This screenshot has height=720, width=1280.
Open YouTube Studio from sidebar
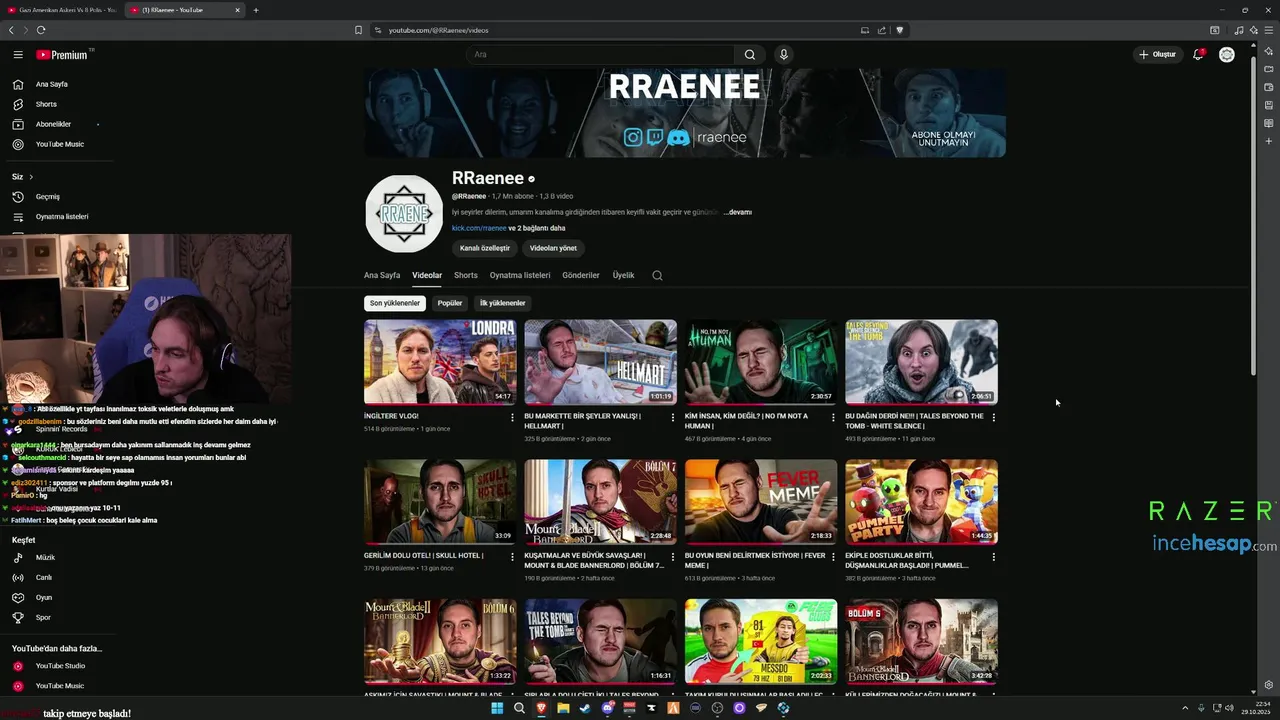pos(60,666)
